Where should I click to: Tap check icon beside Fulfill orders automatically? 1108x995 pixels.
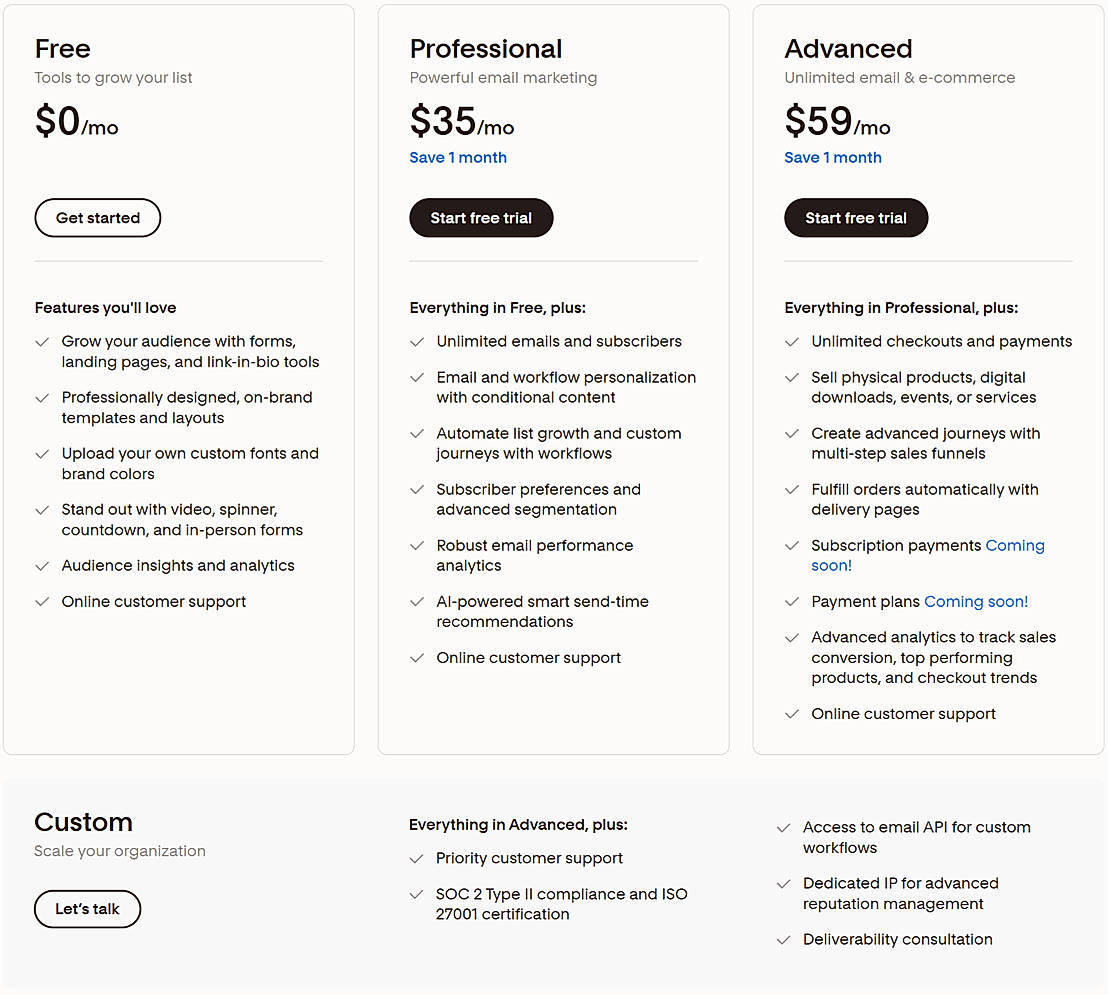(x=792, y=490)
